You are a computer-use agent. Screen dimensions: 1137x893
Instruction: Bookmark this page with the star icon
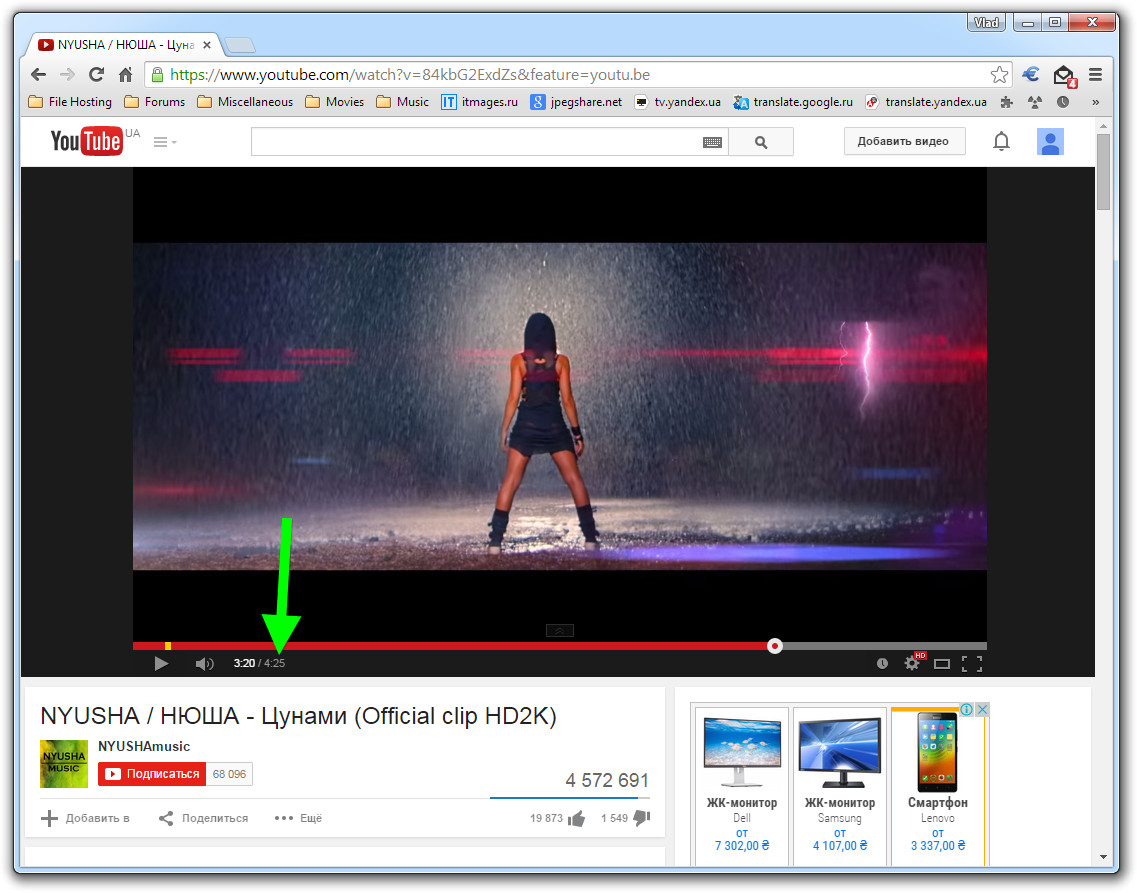(999, 75)
